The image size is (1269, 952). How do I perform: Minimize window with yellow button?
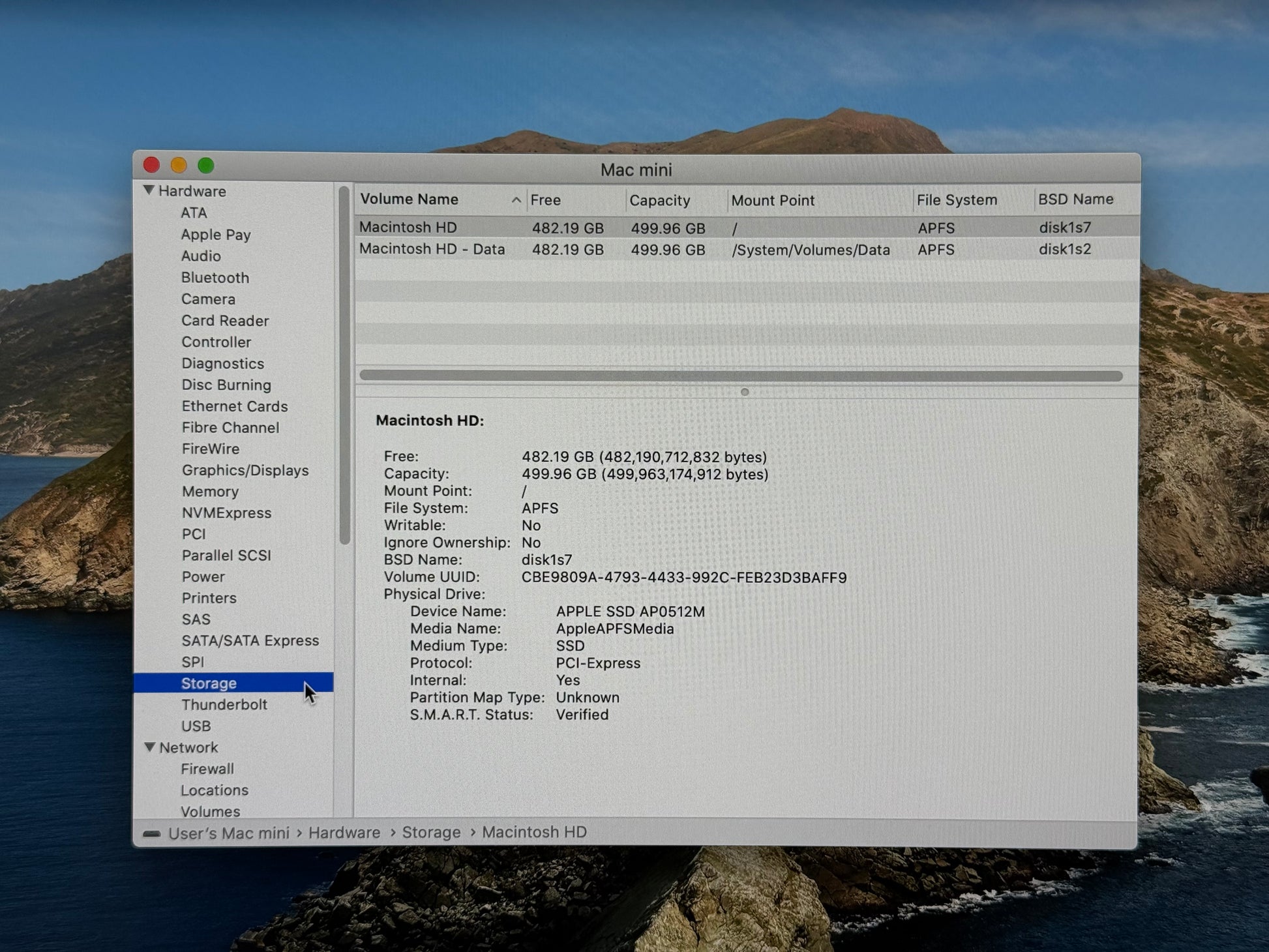(179, 166)
